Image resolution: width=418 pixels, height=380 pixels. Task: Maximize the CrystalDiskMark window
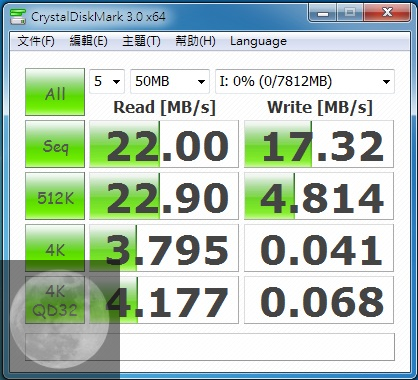350,13
